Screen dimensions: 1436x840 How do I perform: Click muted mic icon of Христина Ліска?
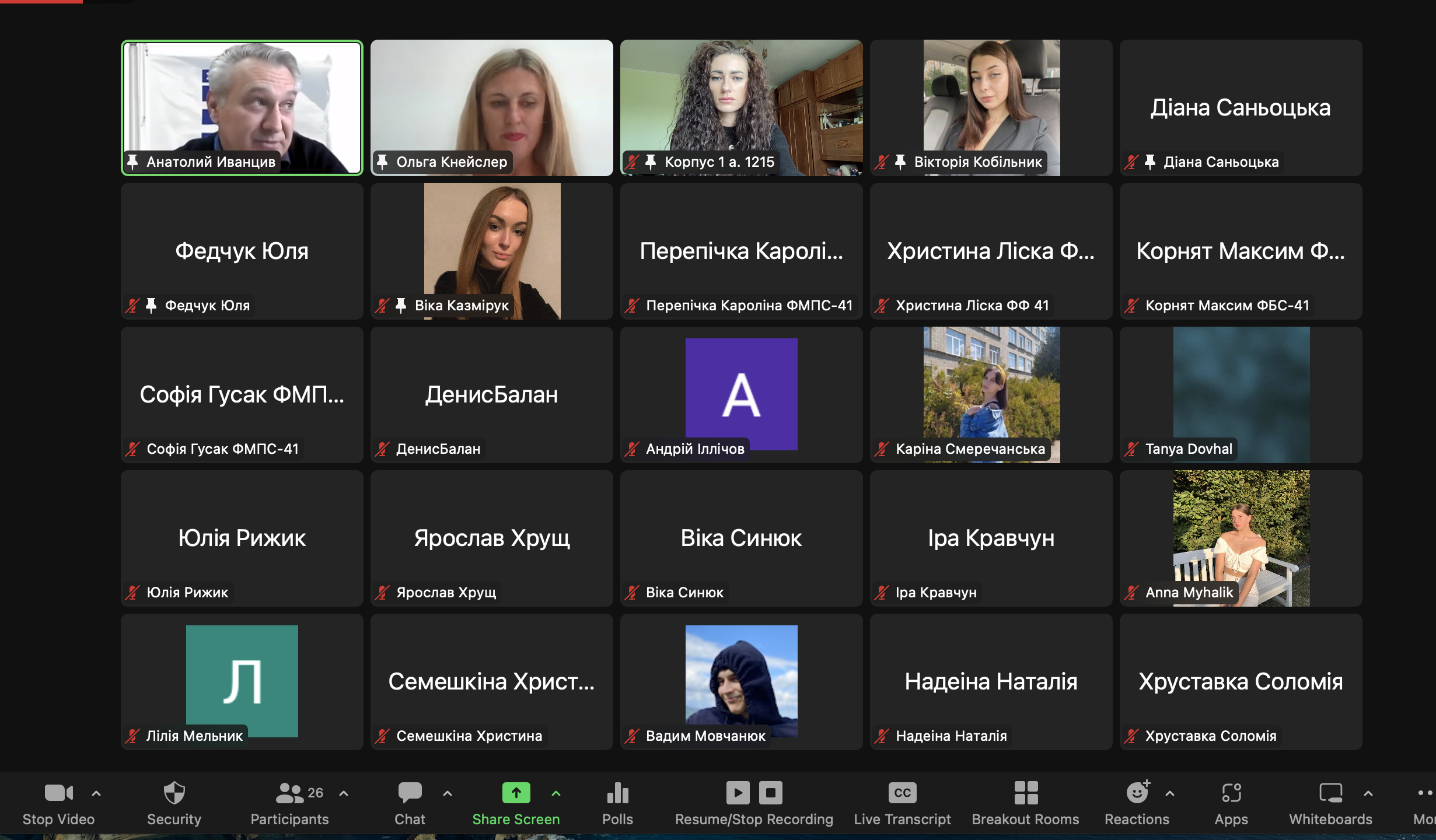click(x=882, y=305)
